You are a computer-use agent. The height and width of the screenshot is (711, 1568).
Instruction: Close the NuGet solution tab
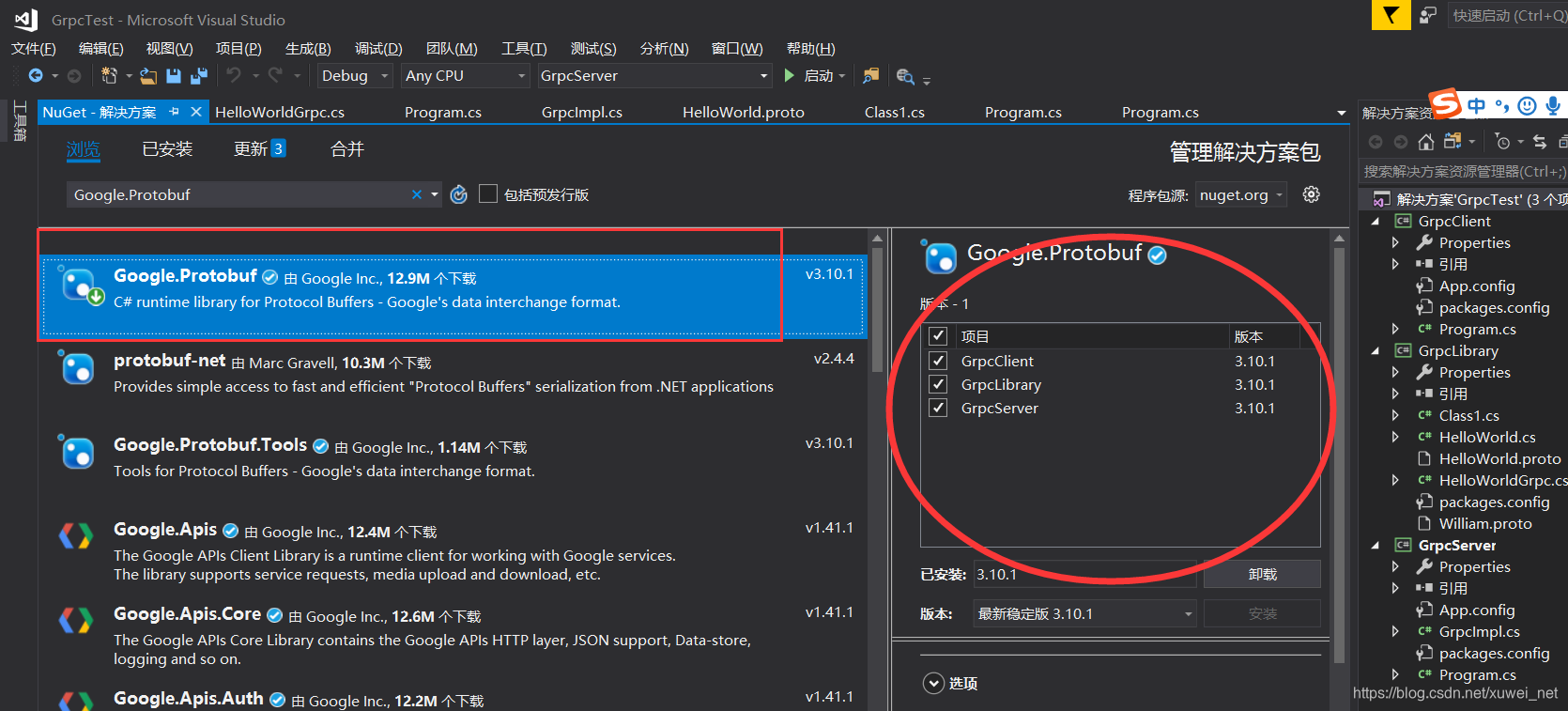196,112
